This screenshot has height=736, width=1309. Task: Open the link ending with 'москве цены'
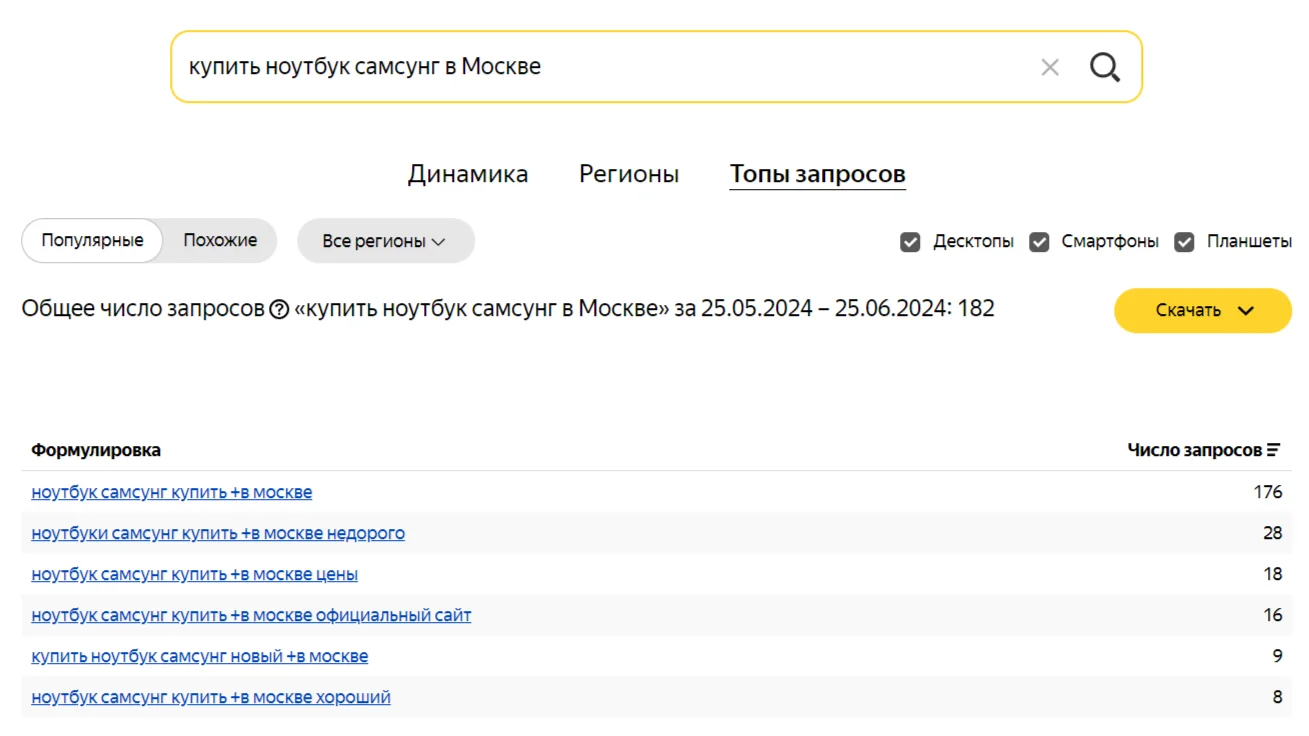(195, 574)
